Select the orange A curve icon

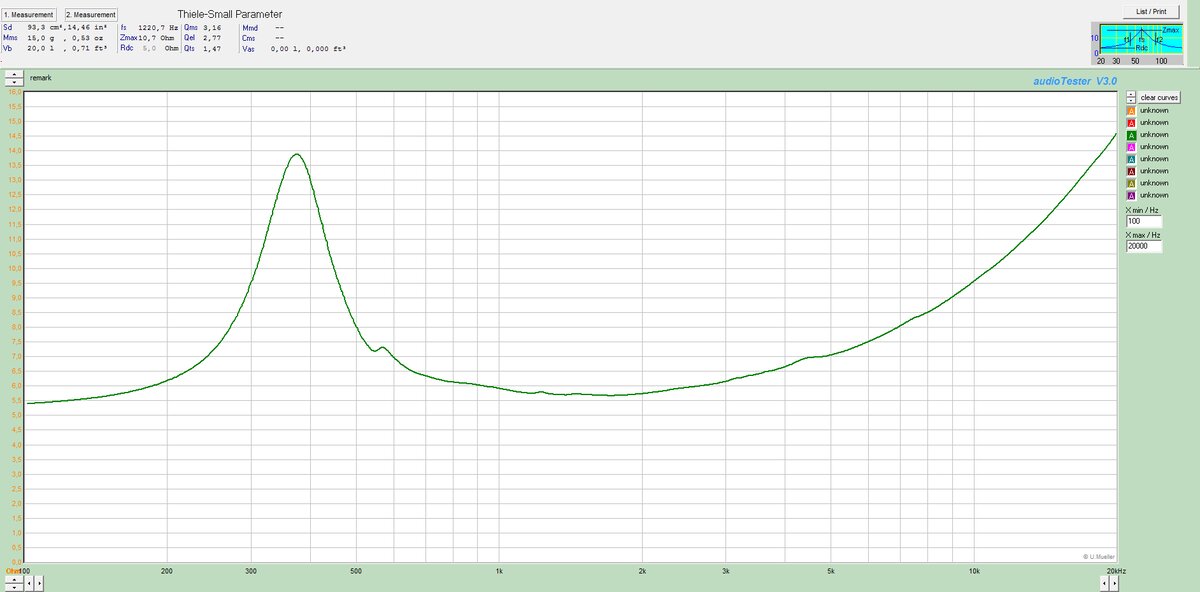1131,111
